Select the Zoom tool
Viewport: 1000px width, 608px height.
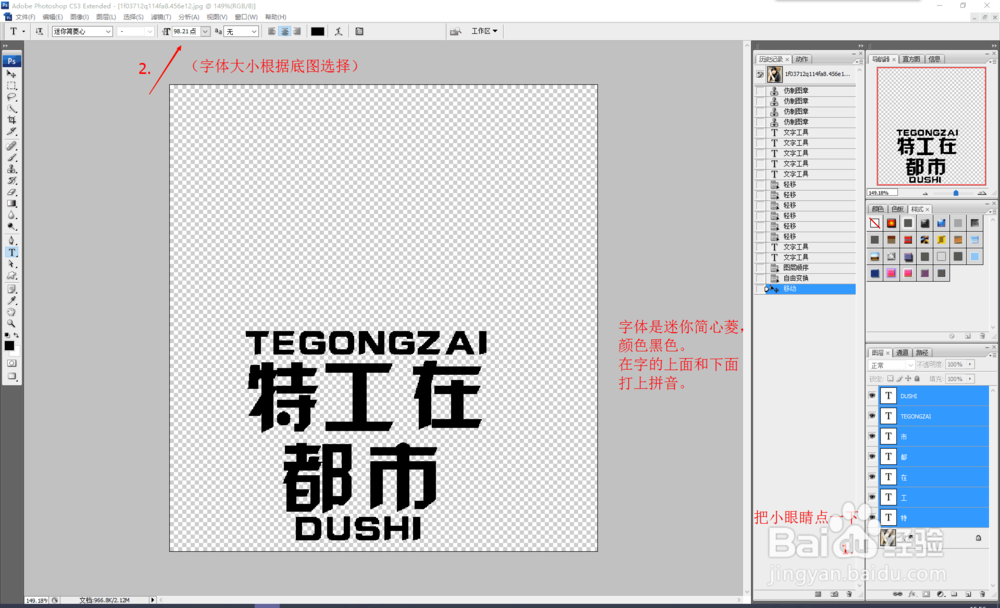pyautogui.click(x=11, y=323)
